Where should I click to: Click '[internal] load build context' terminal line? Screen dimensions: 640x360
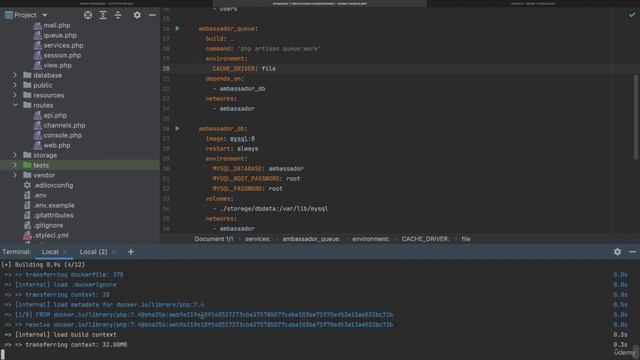click(x=65, y=335)
